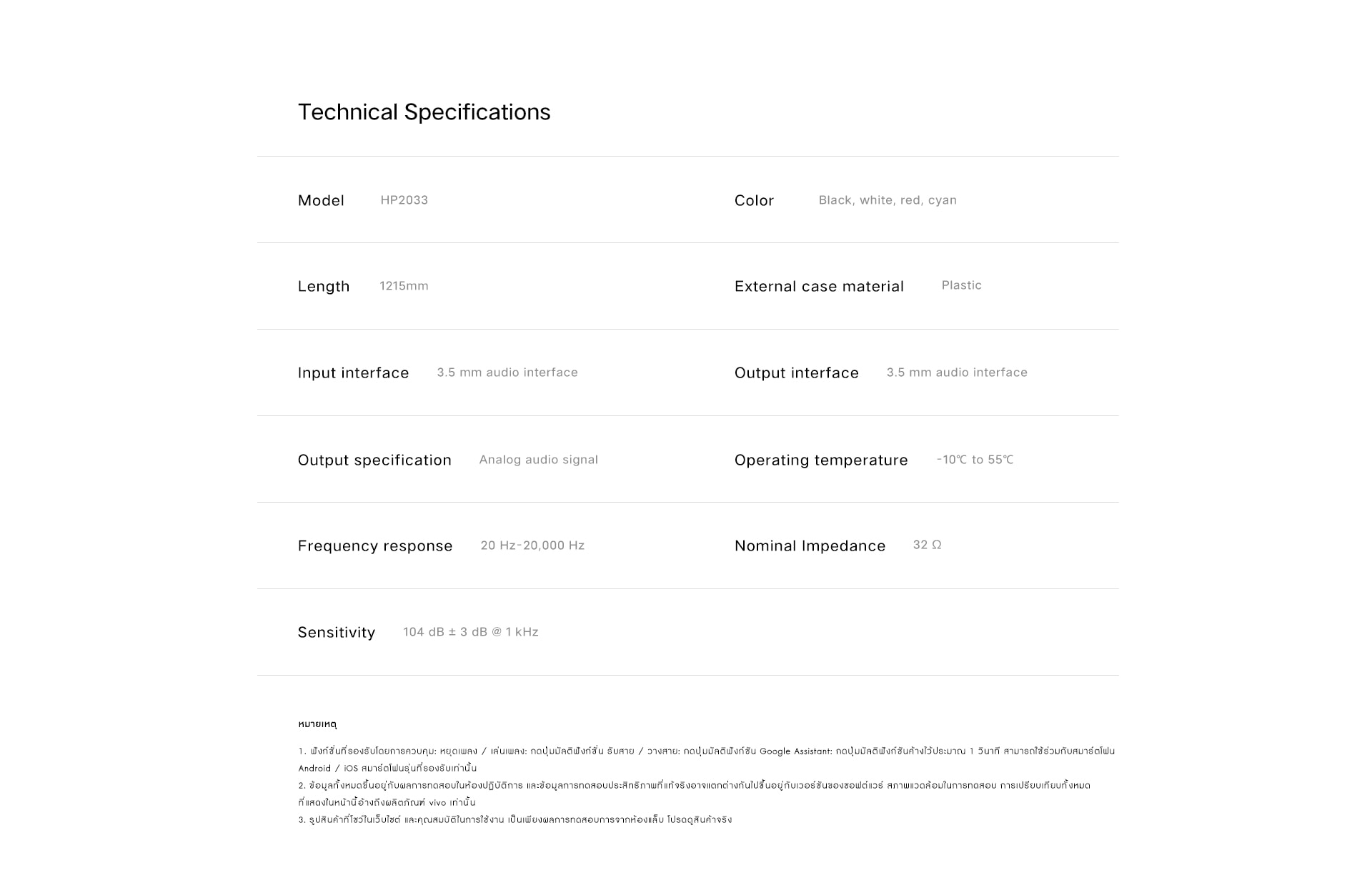Click the Frequency response label
The width and height of the screenshot is (1372, 893).
tap(375, 546)
